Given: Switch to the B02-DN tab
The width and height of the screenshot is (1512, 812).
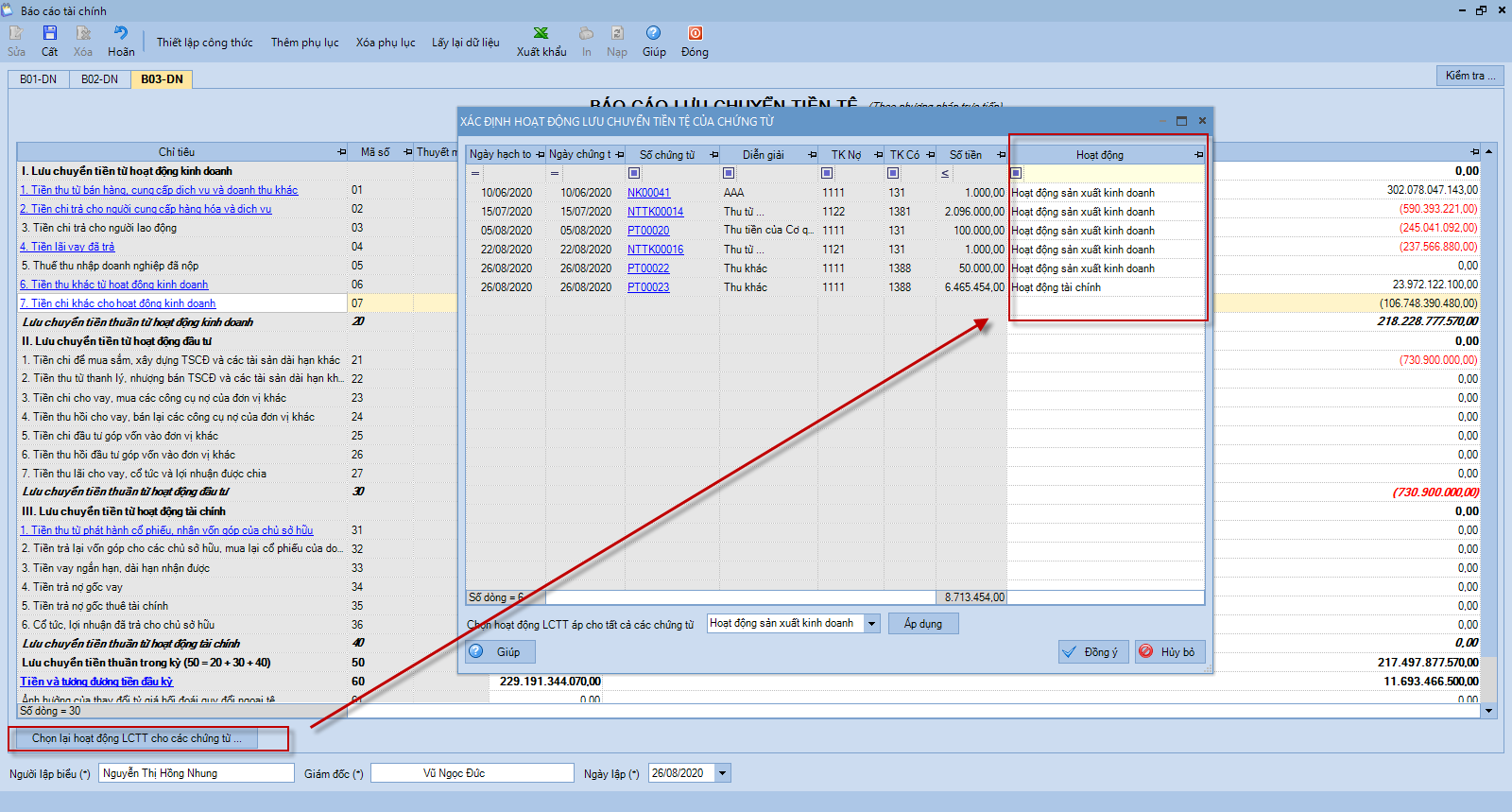Looking at the screenshot, I should tap(99, 79).
